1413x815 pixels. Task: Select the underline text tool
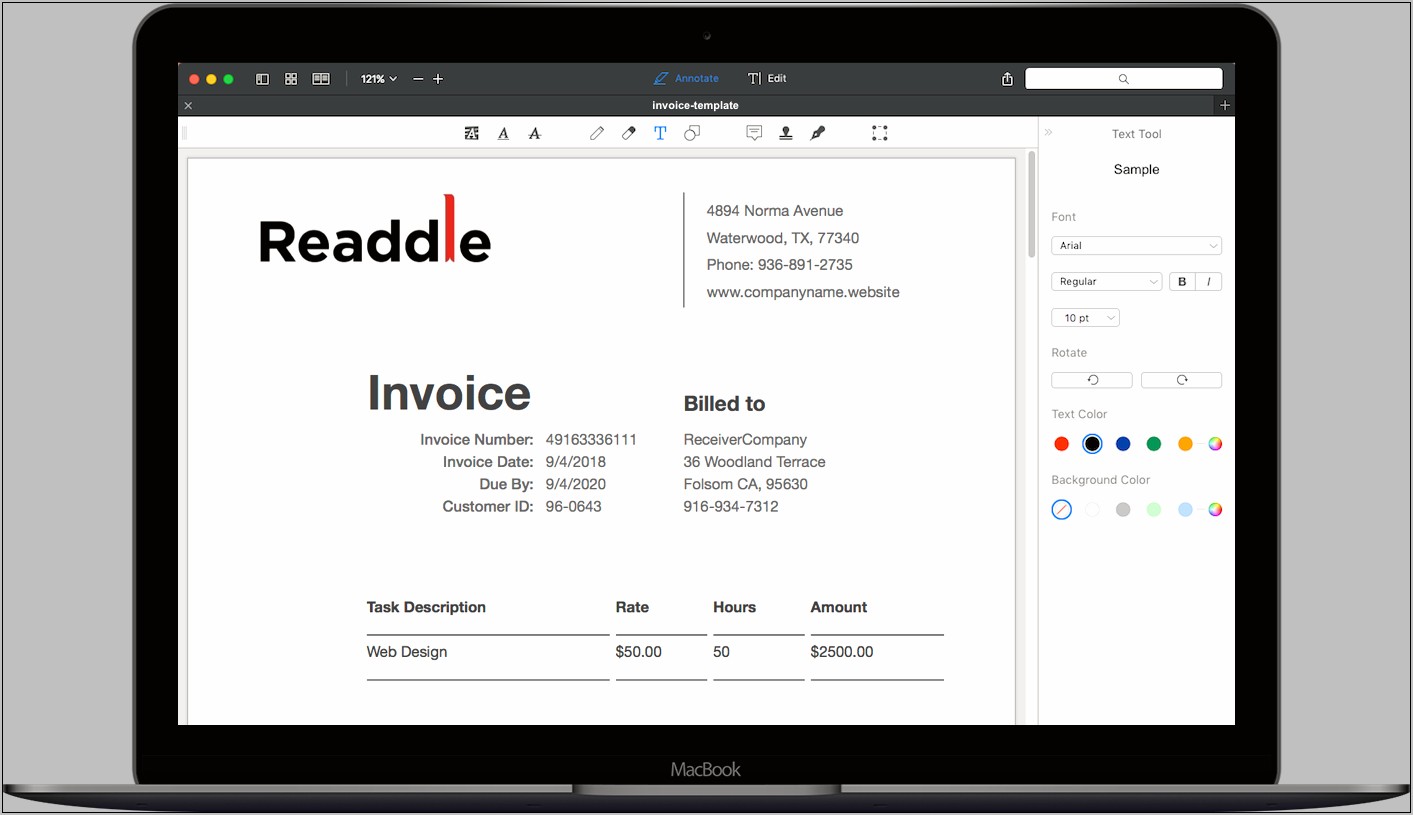tap(503, 133)
